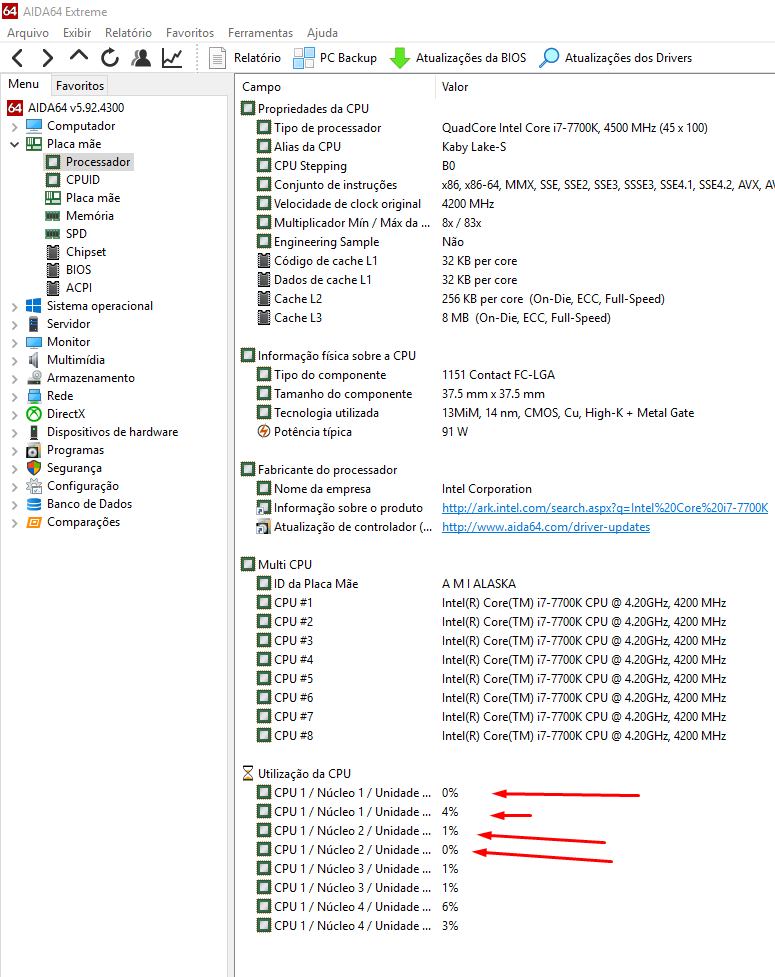Click the Configuração gear icon
Viewport: 775px width, 977px height.
pyautogui.click(x=34, y=486)
